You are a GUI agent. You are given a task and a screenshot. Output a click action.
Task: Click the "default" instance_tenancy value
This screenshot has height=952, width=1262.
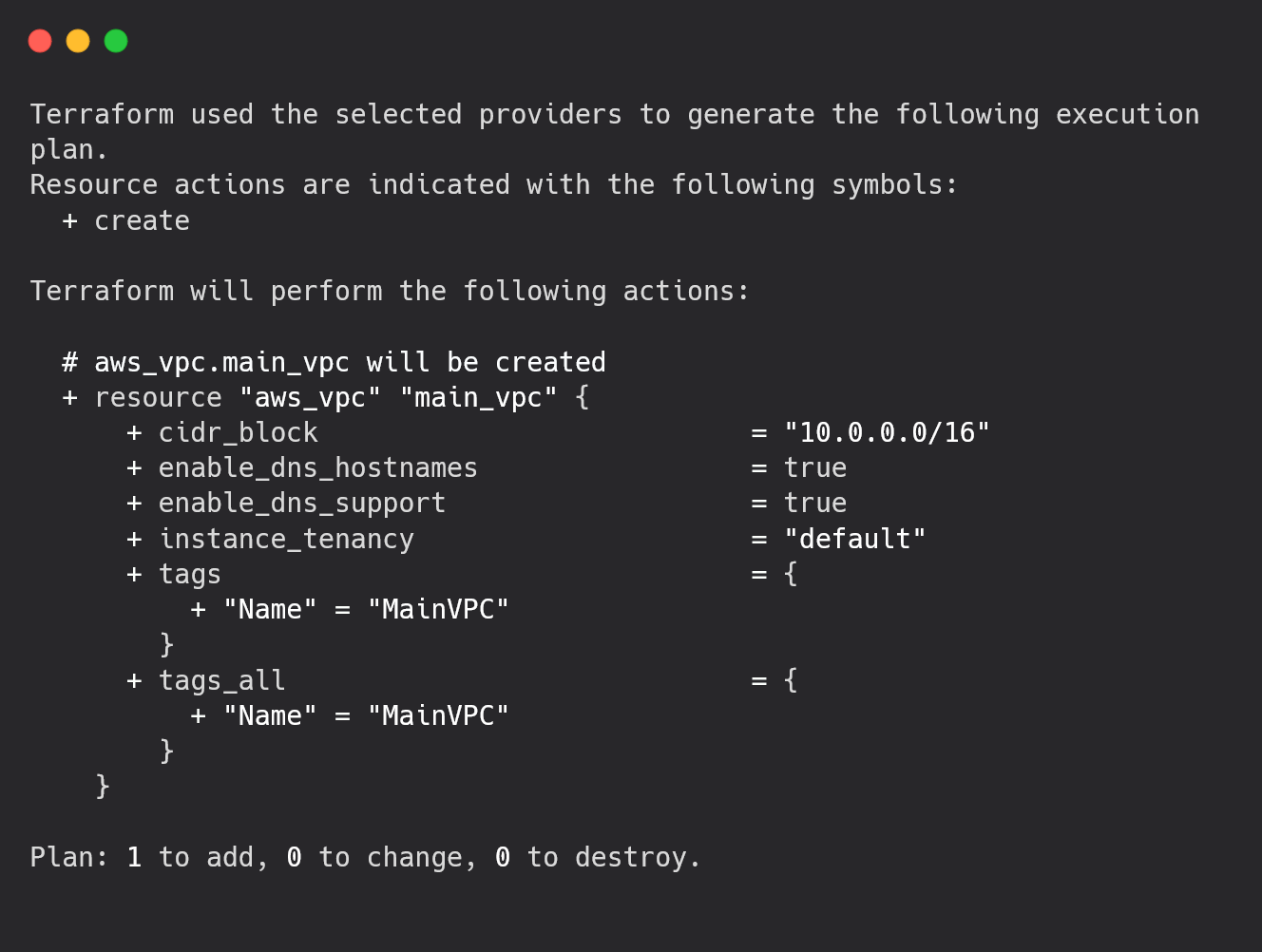[854, 540]
